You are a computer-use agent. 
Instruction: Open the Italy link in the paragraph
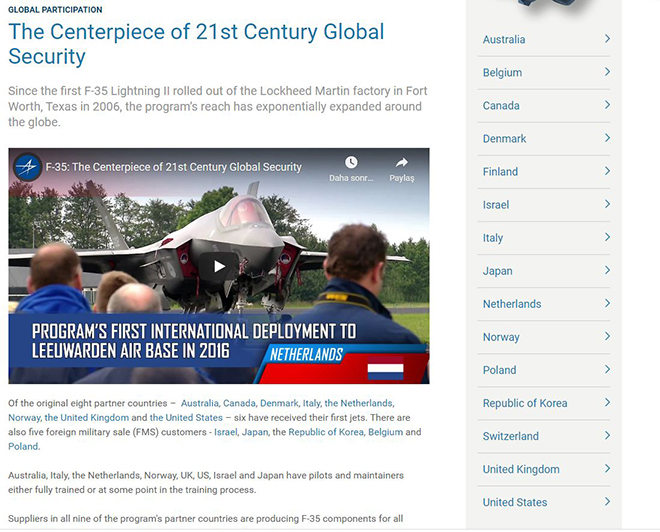[x=311, y=403]
